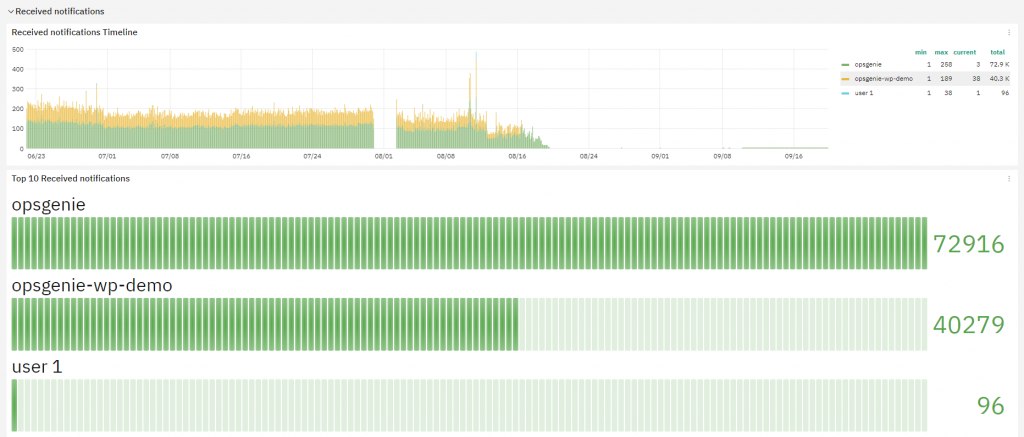Viewport: 1024px width, 437px height.
Task: Click the 72916 bar gauge value
Action: tap(968, 244)
